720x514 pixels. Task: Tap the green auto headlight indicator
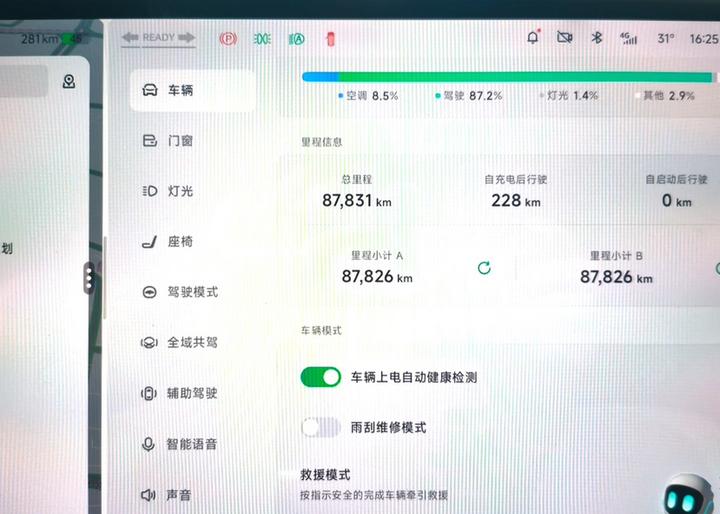click(297, 40)
